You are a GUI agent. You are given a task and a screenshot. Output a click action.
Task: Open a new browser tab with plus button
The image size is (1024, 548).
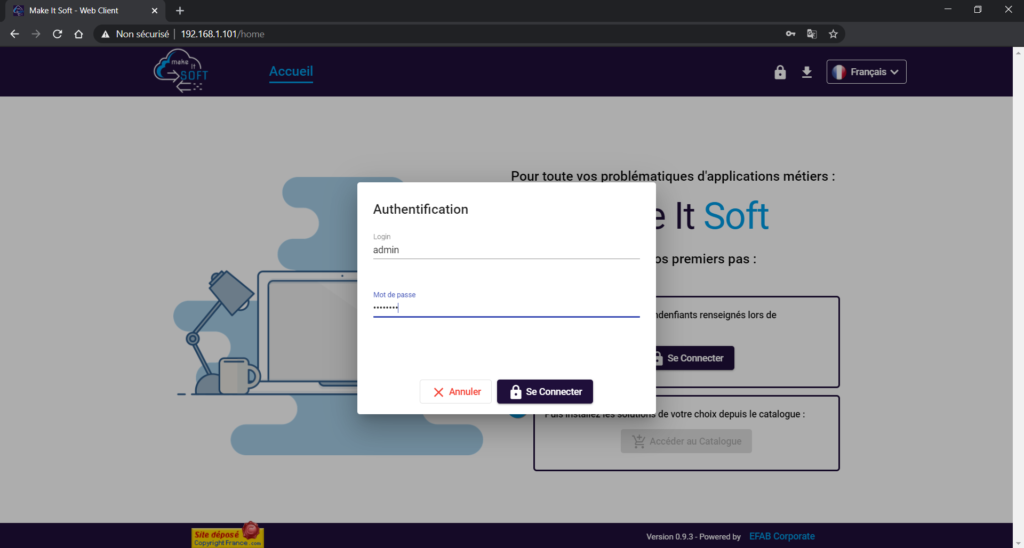[180, 10]
